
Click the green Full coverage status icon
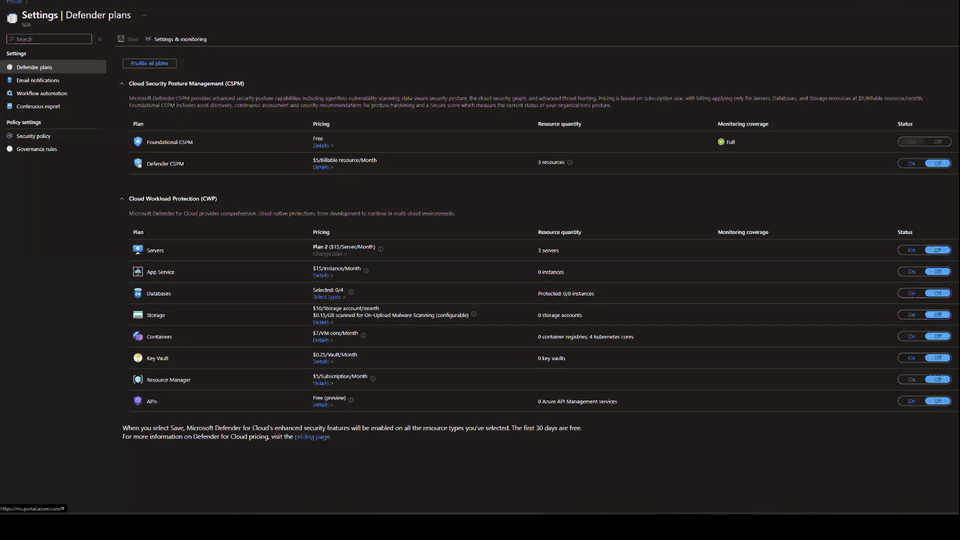pyautogui.click(x=721, y=141)
